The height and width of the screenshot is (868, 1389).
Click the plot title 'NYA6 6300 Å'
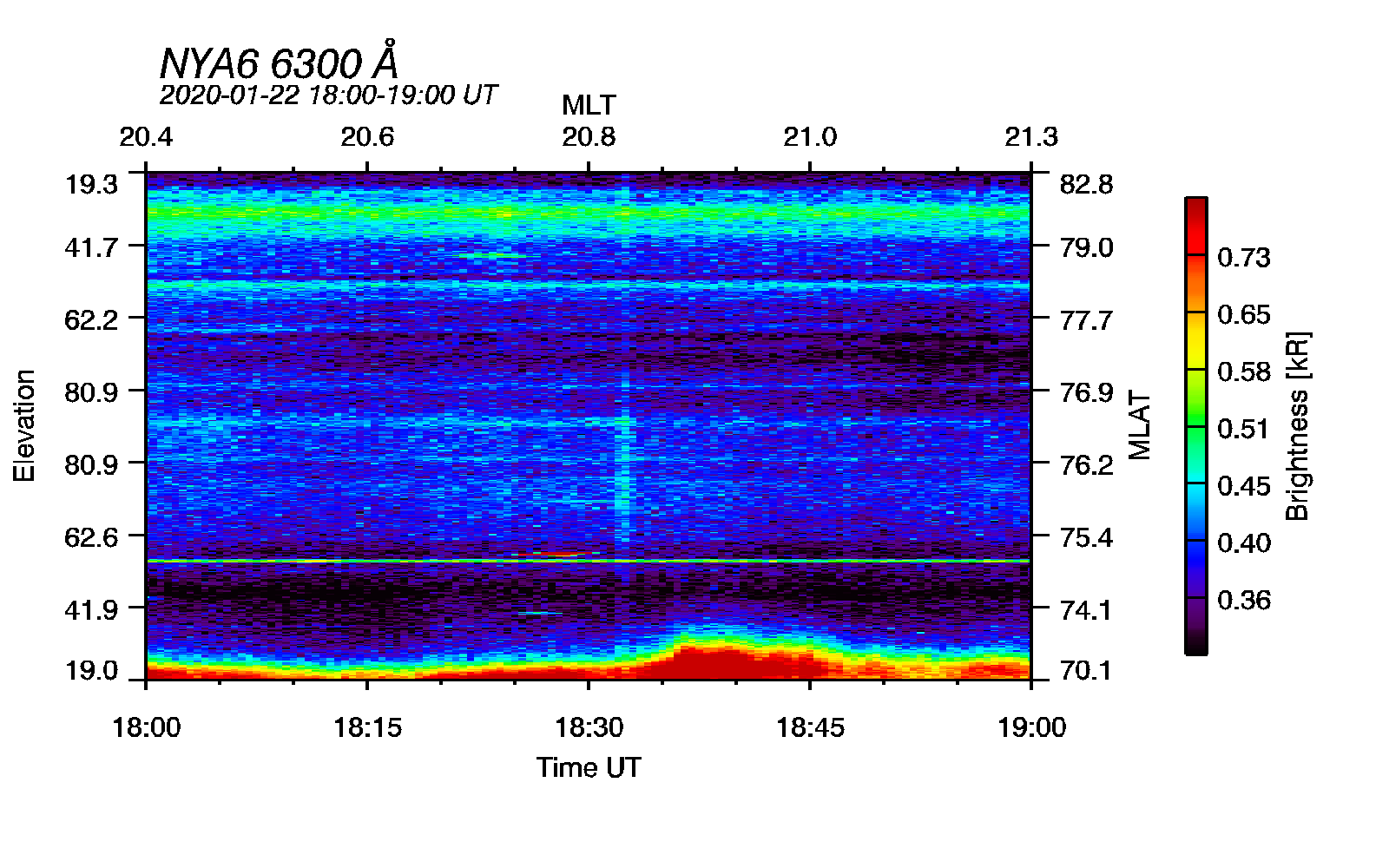tap(279, 62)
